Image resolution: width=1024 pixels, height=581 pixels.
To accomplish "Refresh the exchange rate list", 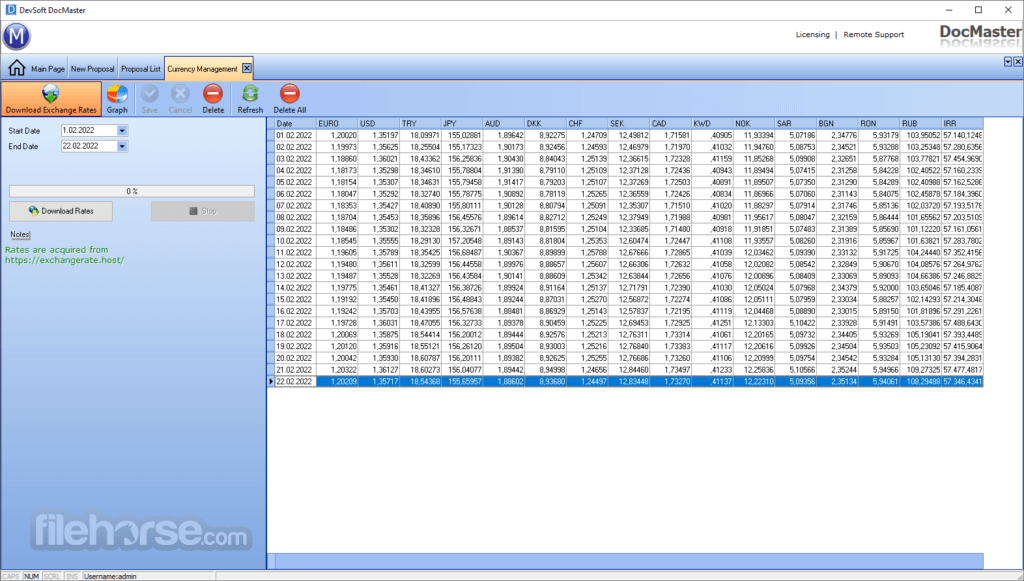I will (x=250, y=99).
